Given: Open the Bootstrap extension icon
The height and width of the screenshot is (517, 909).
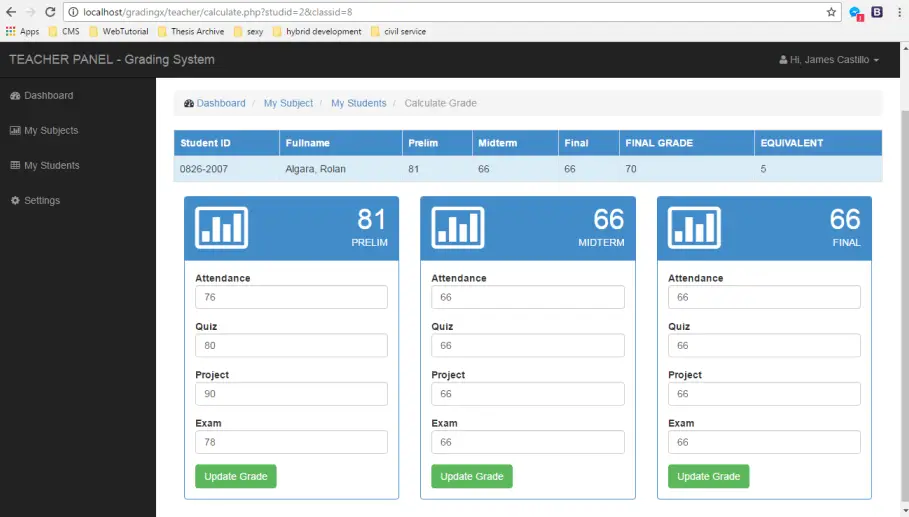Looking at the screenshot, I should tap(877, 12).
